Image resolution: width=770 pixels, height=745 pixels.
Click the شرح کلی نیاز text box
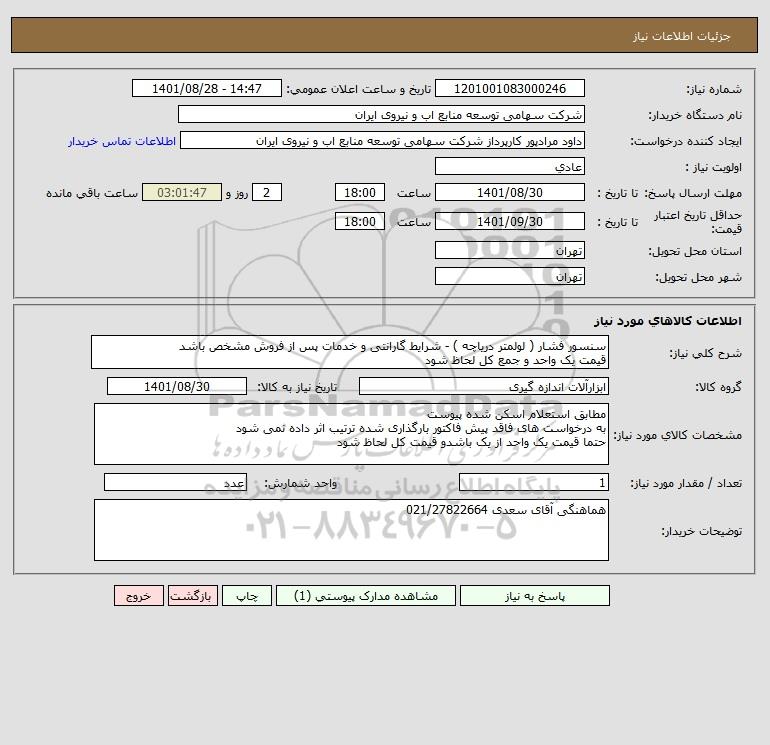click(x=350, y=353)
